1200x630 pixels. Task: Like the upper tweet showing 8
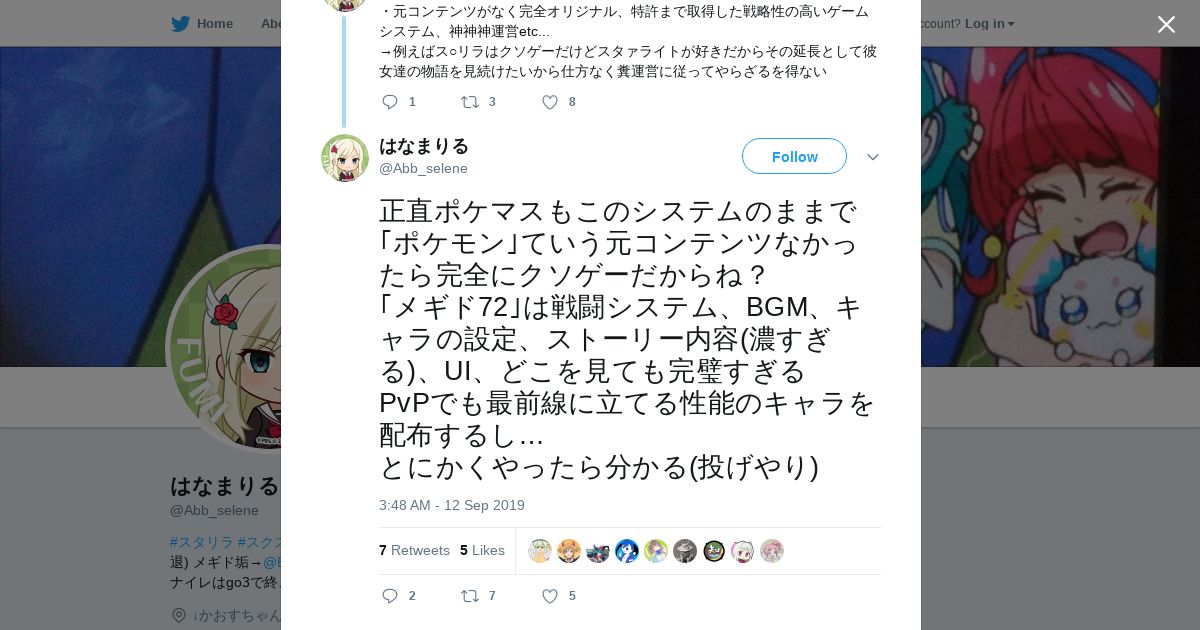pos(549,102)
